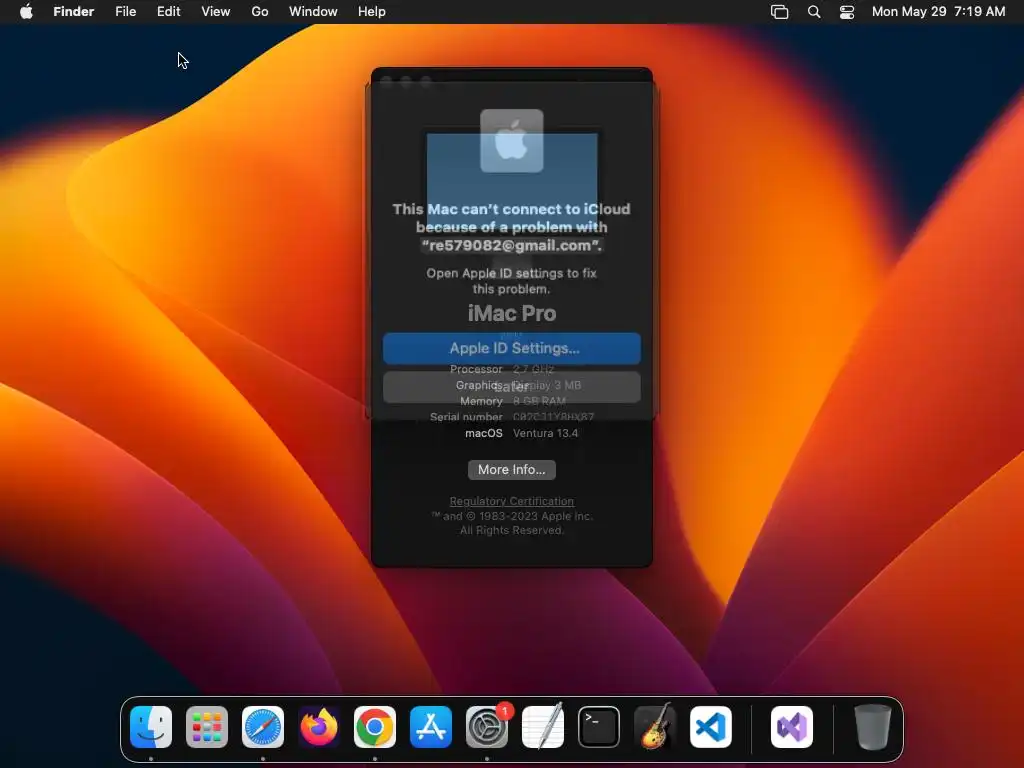Open the Trash in the Dock
Image resolution: width=1024 pixels, height=768 pixels.
[x=872, y=727]
